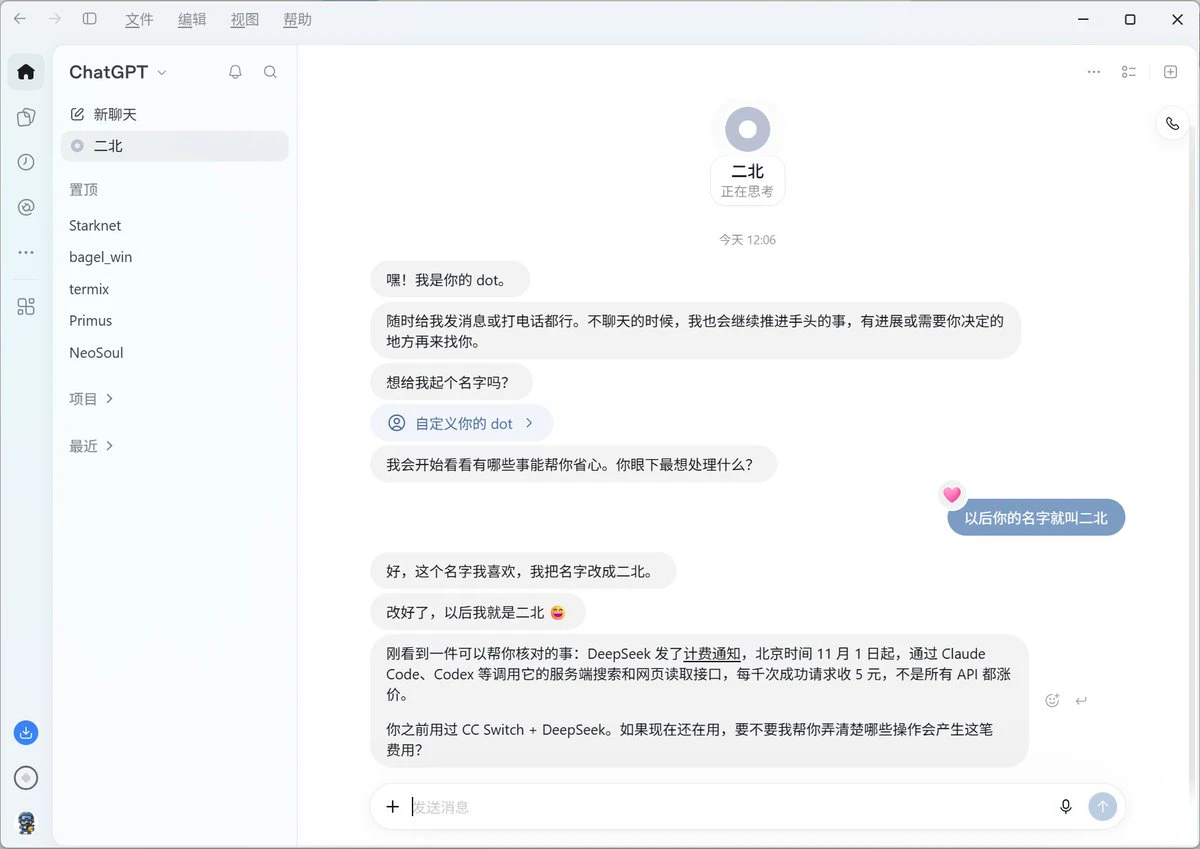This screenshot has width=1200, height=849.
Task: Open the 视图 menu
Action: coord(245,19)
